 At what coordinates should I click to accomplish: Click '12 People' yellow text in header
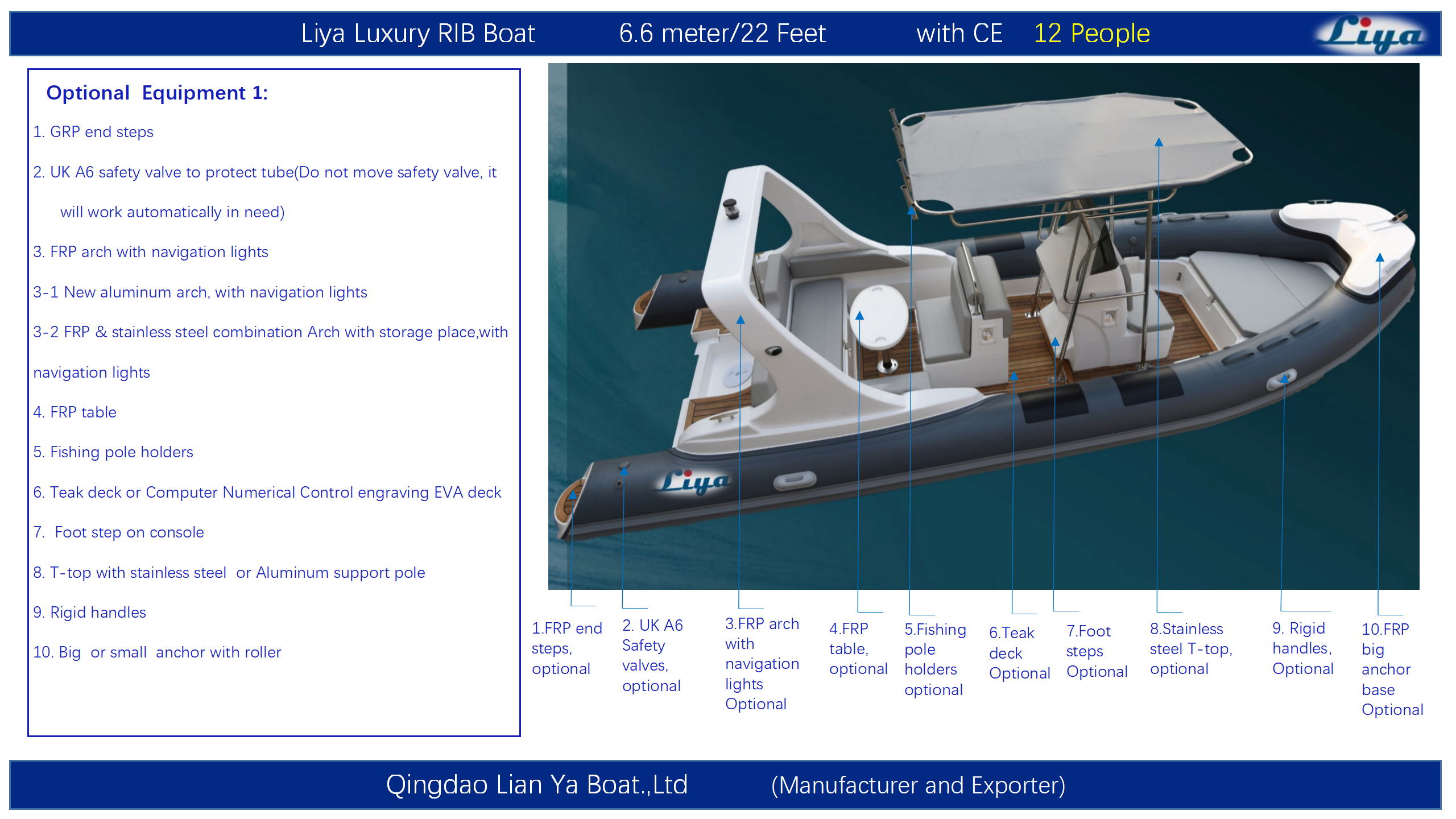pyautogui.click(x=1091, y=34)
